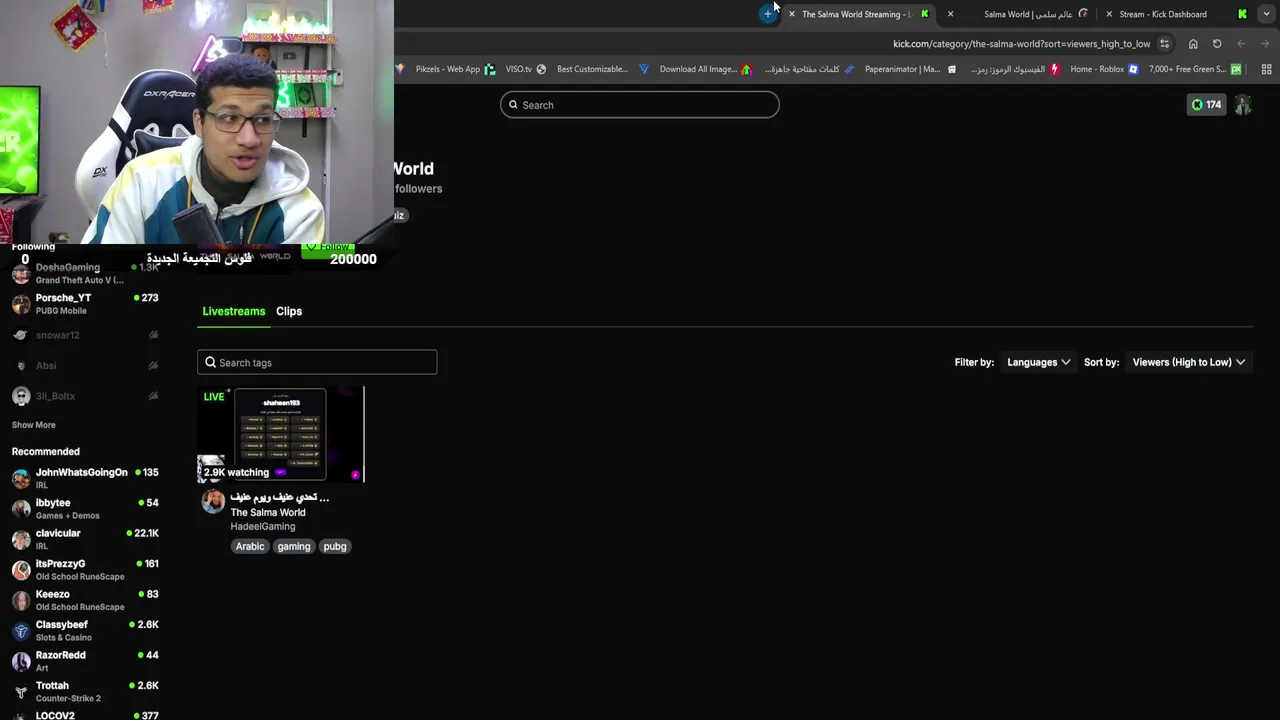Go to browser home page icon
Image resolution: width=1280 pixels, height=720 pixels.
tap(1193, 44)
